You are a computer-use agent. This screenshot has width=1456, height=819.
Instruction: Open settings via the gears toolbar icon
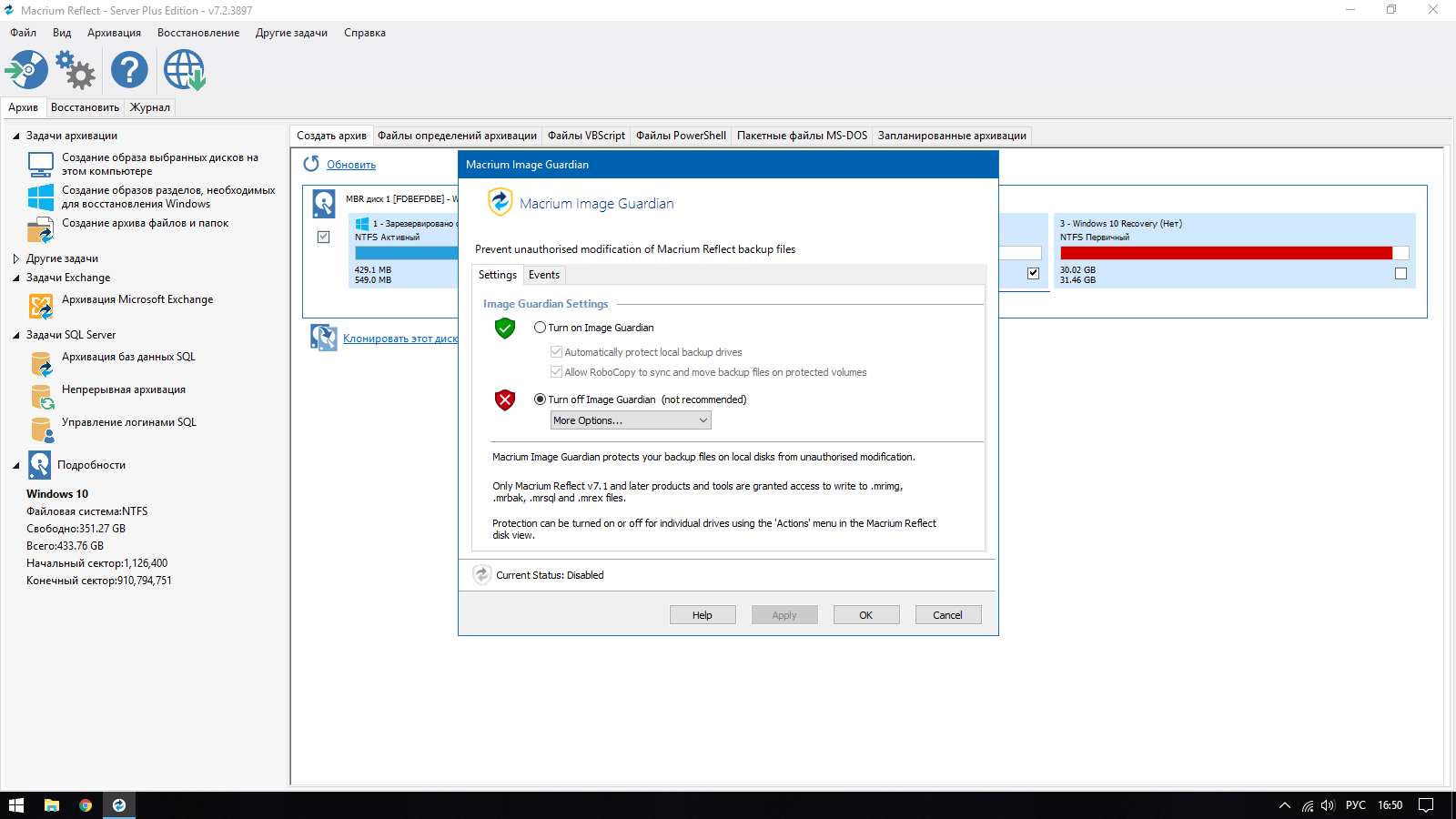76,70
